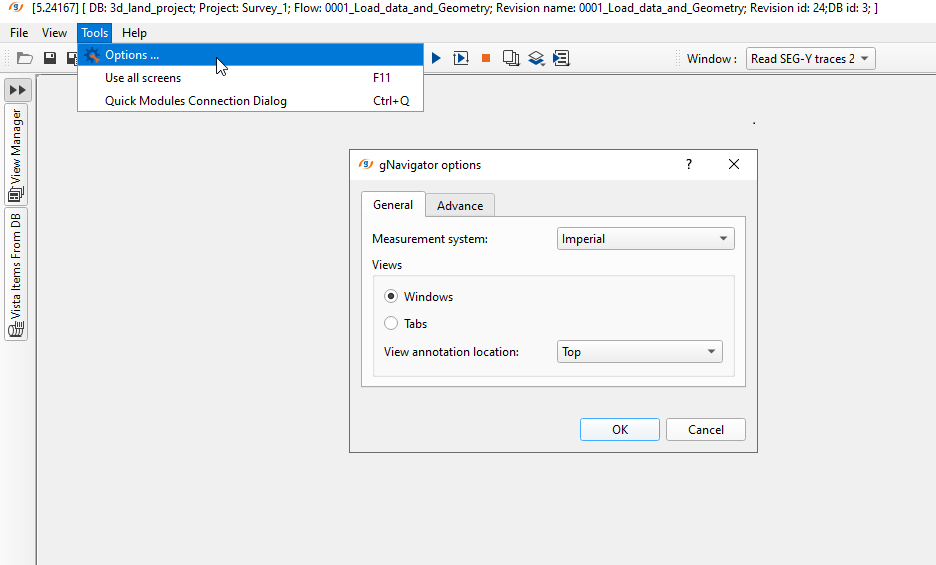Click the open folder toolbar icon
The width and height of the screenshot is (936, 565).
pos(24,58)
